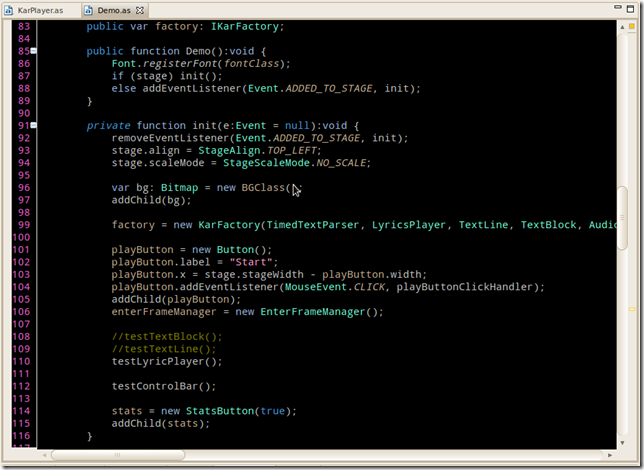The image size is (644, 470).
Task: Click stage.stageWidth on line 103
Action: tap(254, 274)
